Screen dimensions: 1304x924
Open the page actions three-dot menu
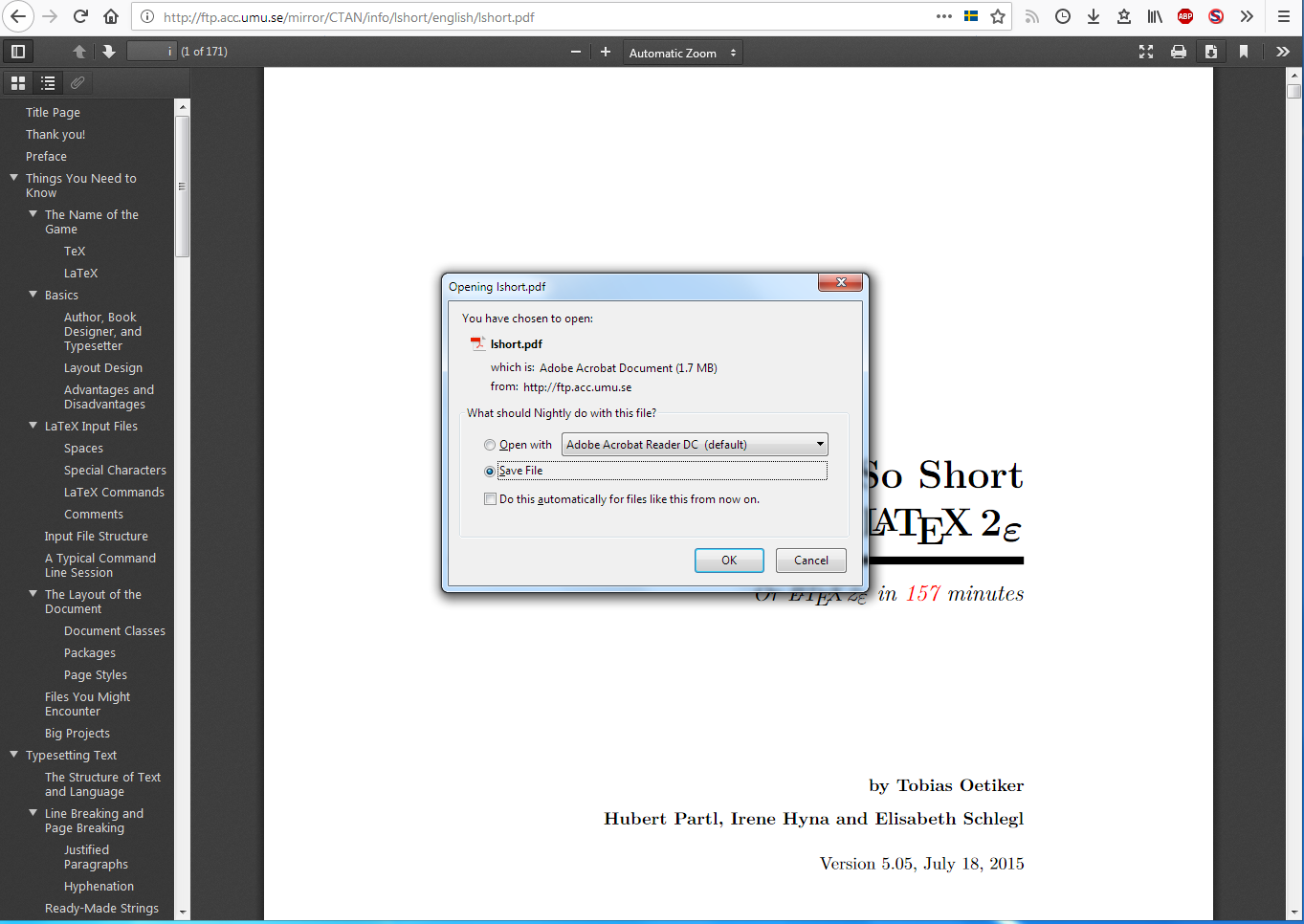pos(944,16)
